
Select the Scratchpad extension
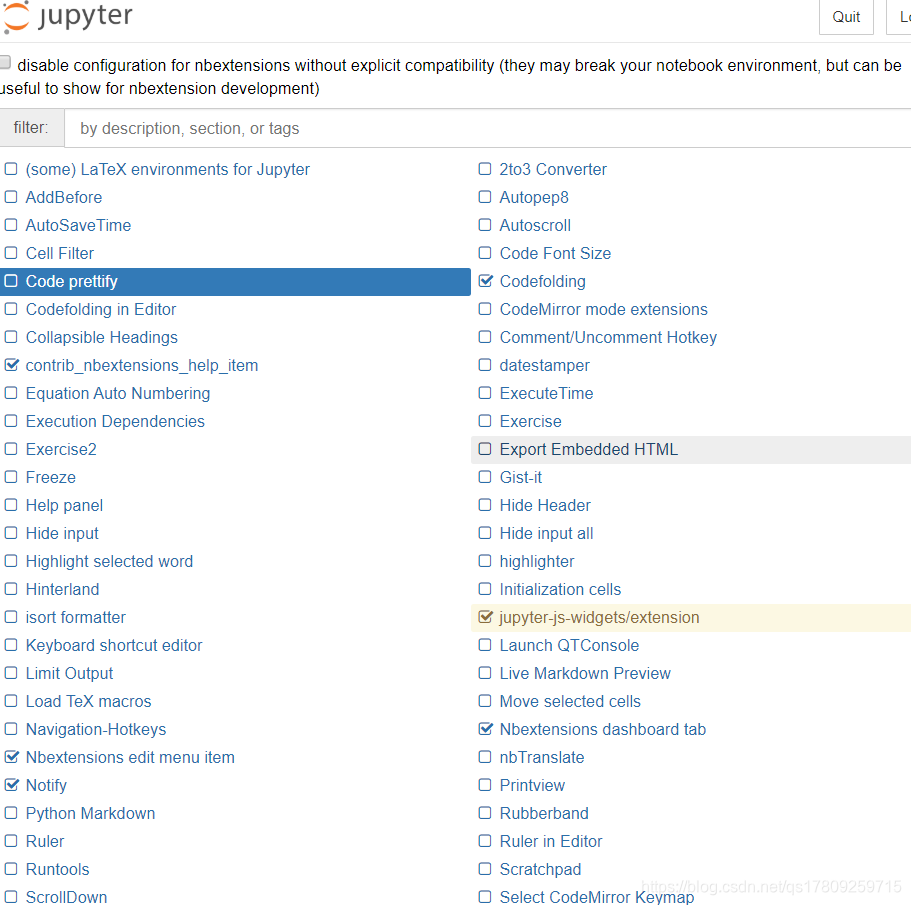[540, 869]
